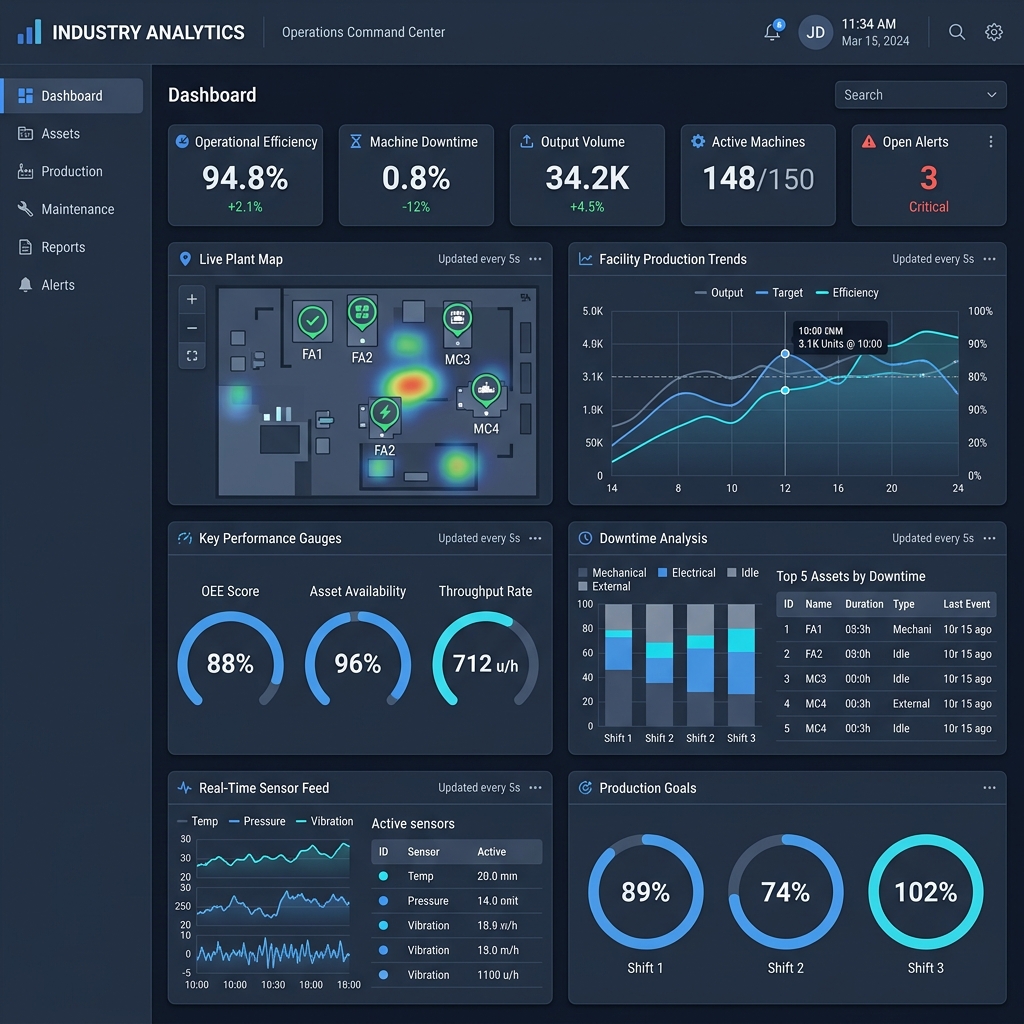Zoom out on the plant map
The image size is (1024, 1024).
pos(192,327)
